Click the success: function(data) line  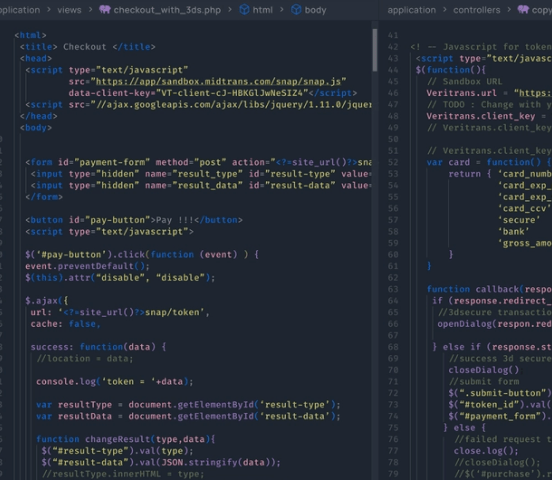(98, 347)
